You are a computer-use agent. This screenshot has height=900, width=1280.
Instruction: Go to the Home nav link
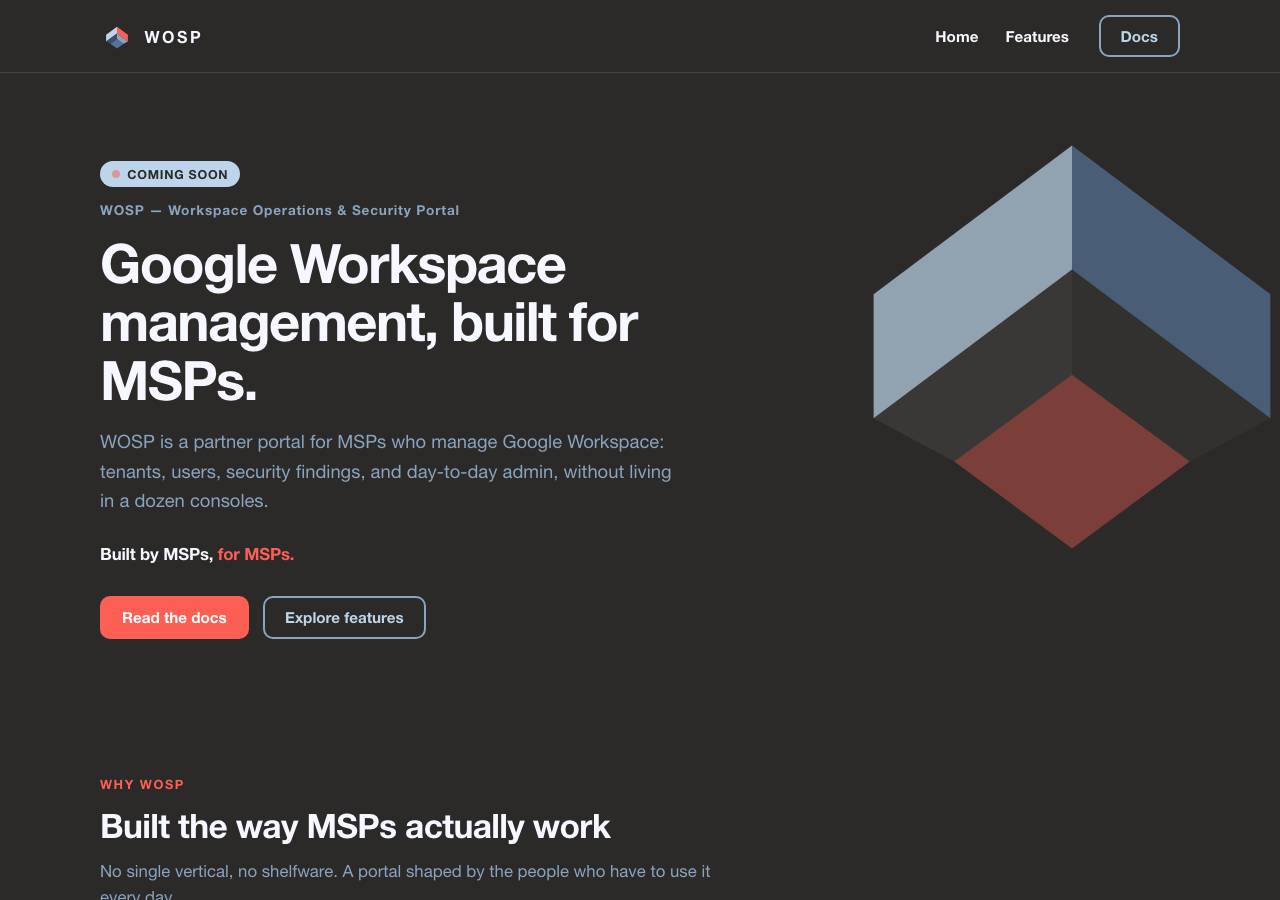point(956,37)
